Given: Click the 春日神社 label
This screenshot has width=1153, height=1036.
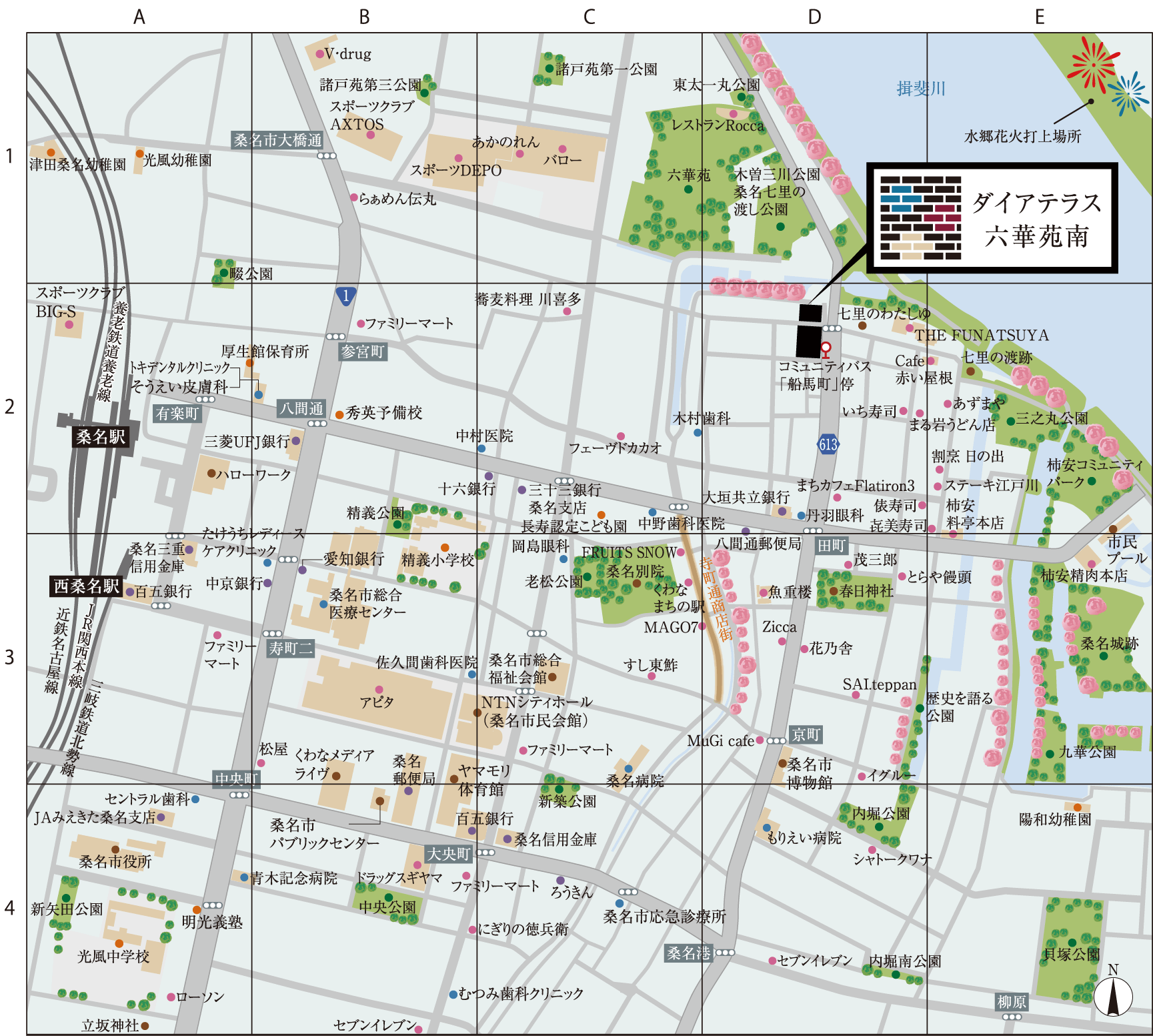Looking at the screenshot, I should coord(866,590).
